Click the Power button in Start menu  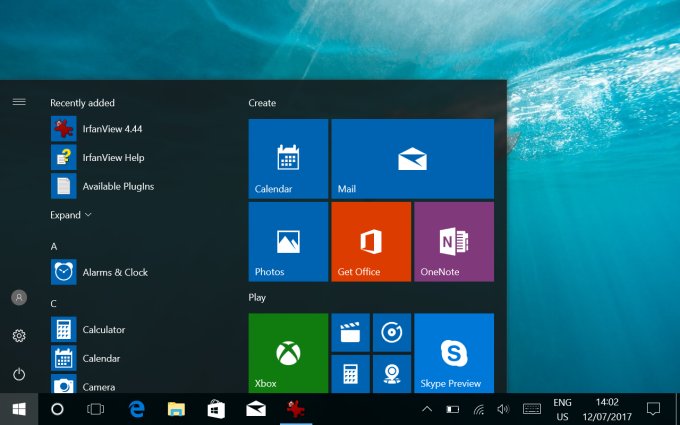point(19,374)
